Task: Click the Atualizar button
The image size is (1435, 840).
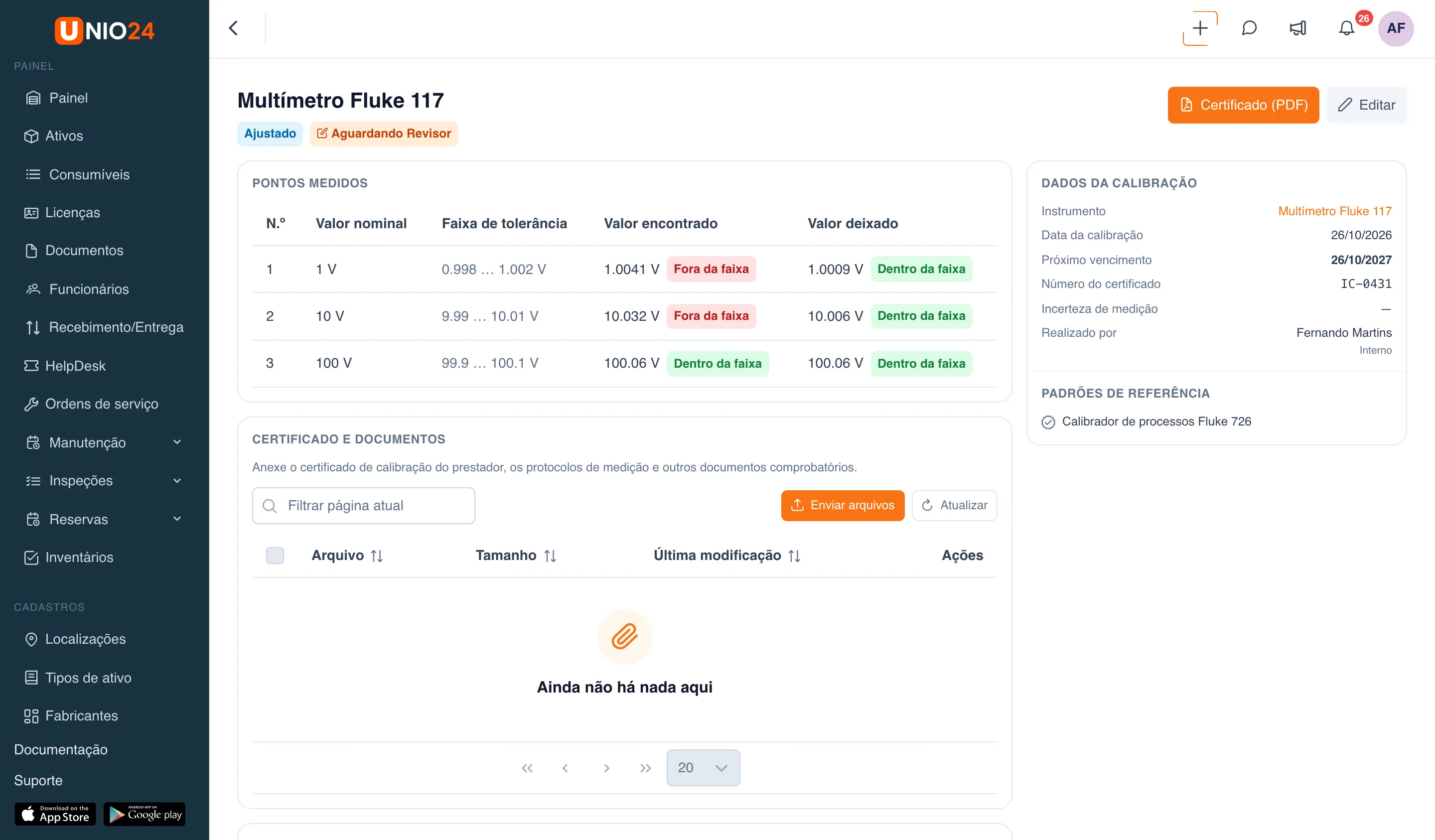Action: 954,506
